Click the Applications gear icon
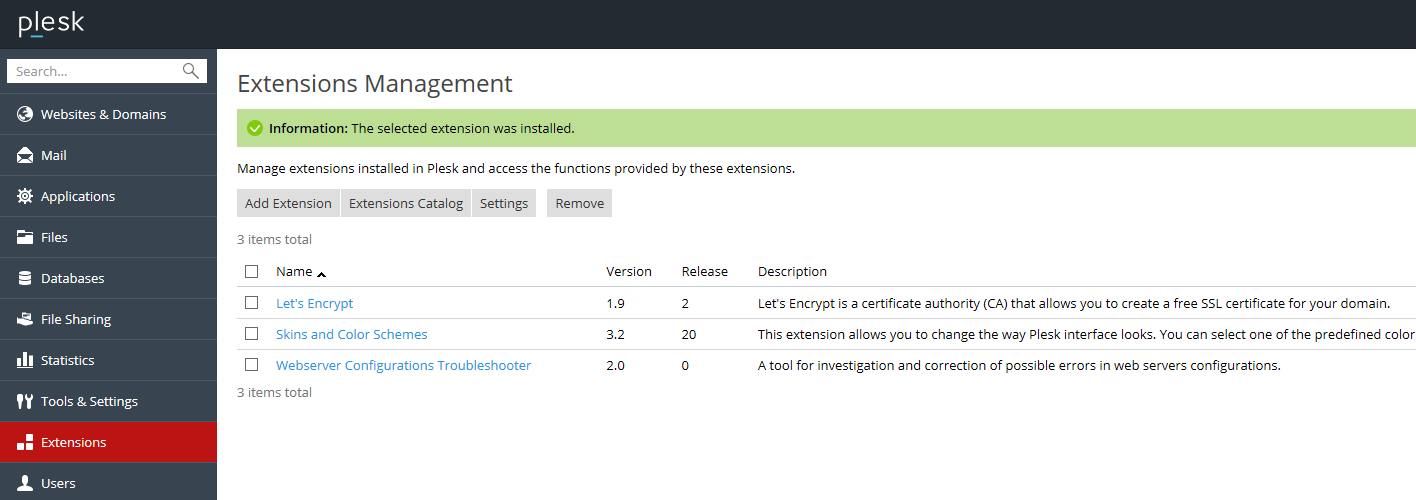 [x=25, y=196]
